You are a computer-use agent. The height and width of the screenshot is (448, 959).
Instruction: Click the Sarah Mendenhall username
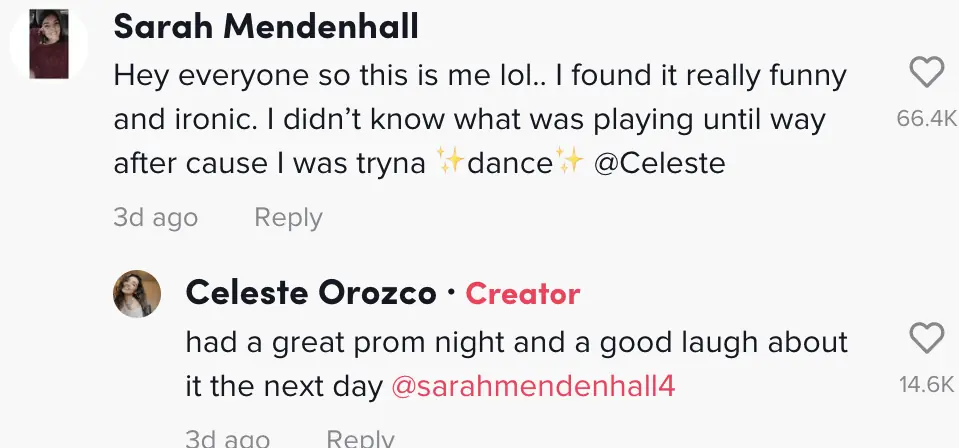(x=266, y=27)
